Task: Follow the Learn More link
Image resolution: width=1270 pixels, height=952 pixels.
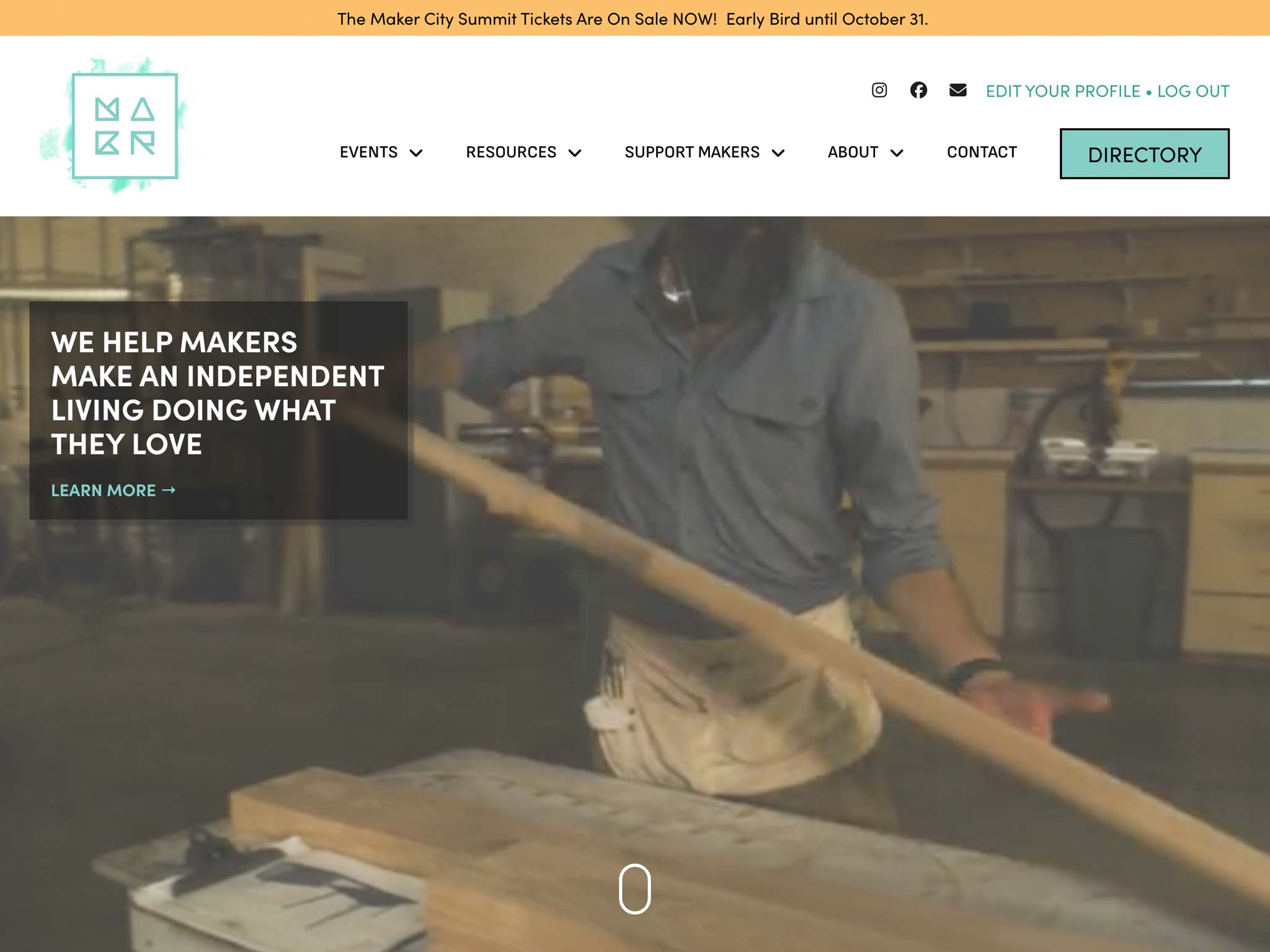Action: coord(103,490)
